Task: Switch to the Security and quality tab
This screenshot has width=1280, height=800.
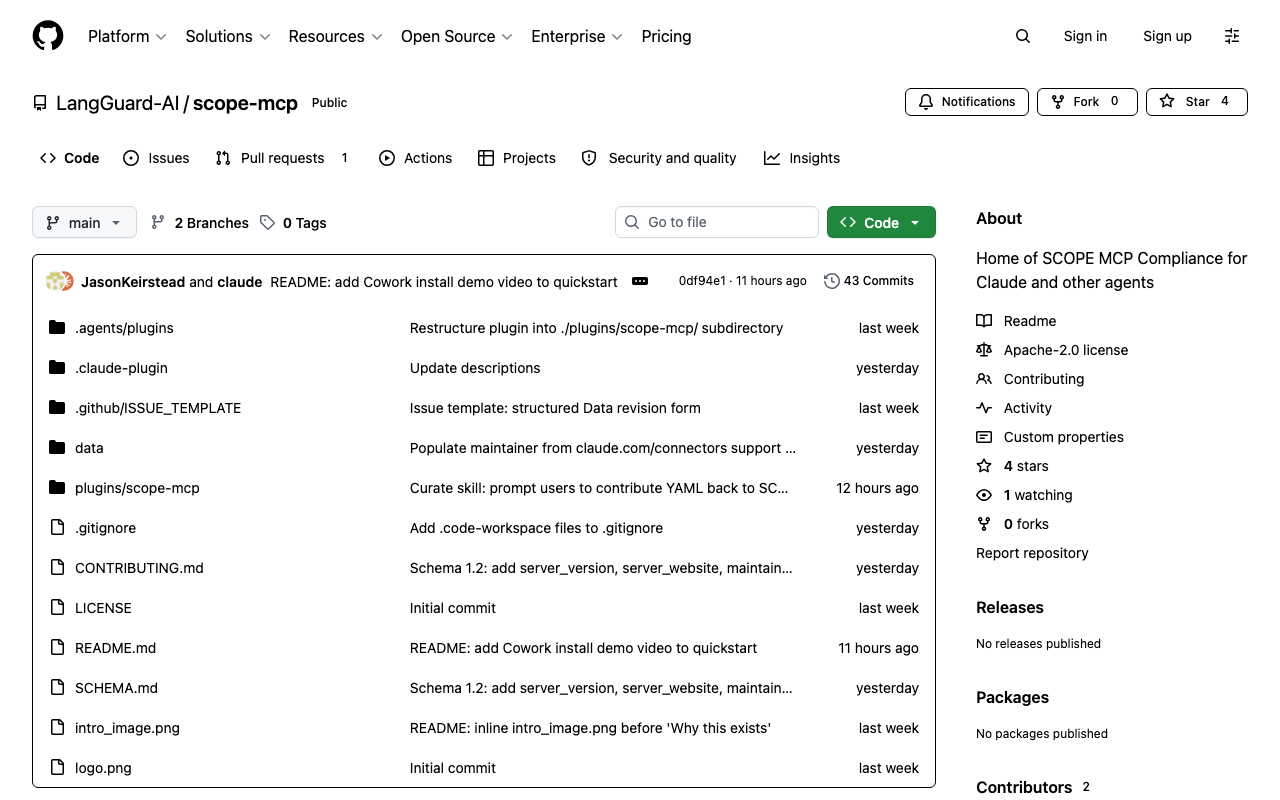Action: coord(659,158)
